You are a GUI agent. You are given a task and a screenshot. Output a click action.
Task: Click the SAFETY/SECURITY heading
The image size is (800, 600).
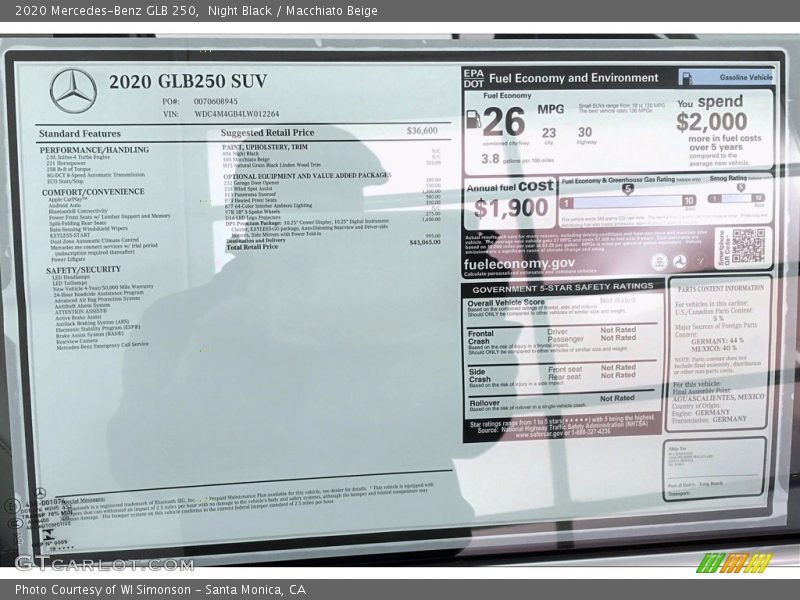point(83,269)
